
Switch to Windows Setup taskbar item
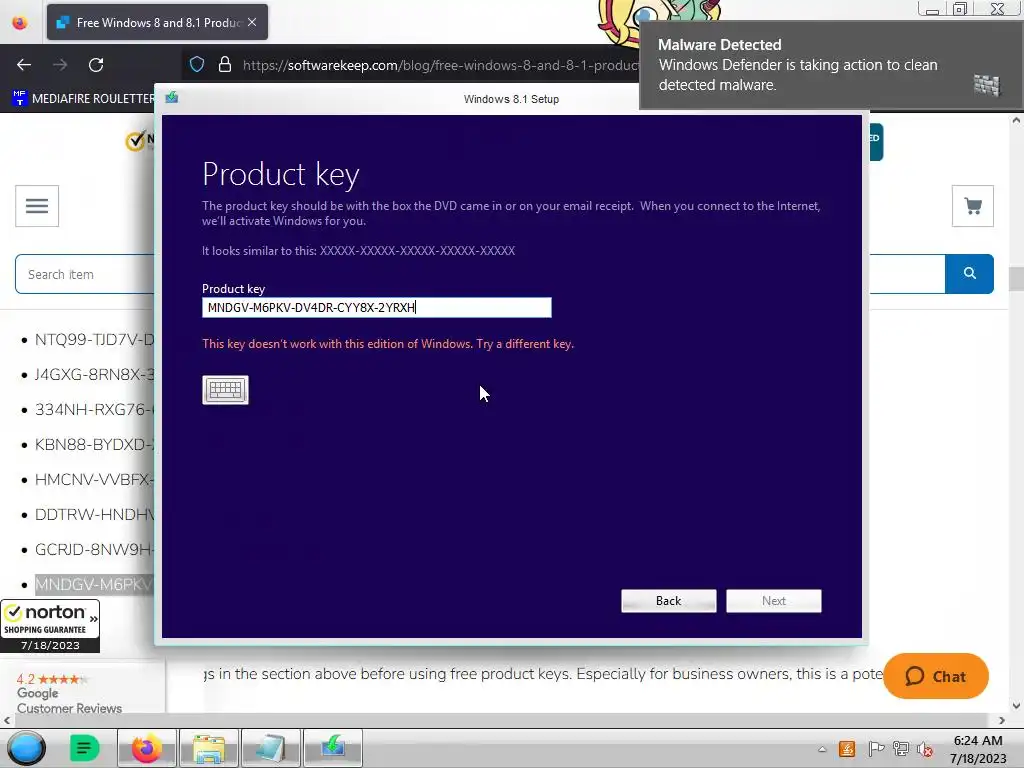click(x=332, y=748)
